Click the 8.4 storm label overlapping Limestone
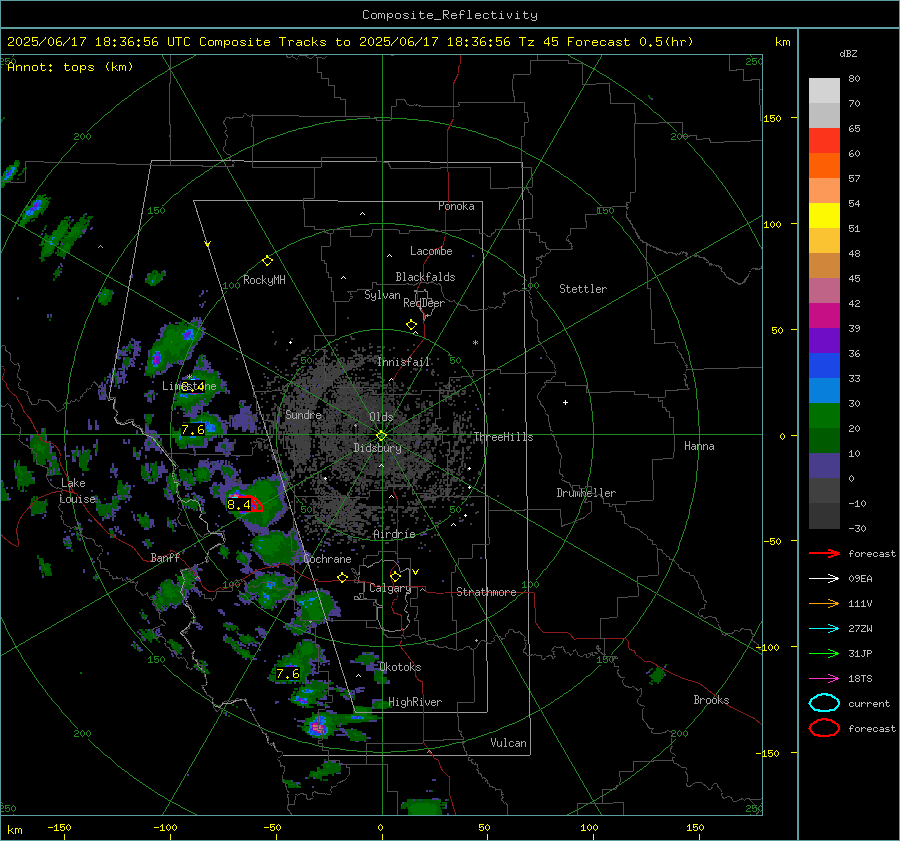 pyautogui.click(x=193, y=386)
